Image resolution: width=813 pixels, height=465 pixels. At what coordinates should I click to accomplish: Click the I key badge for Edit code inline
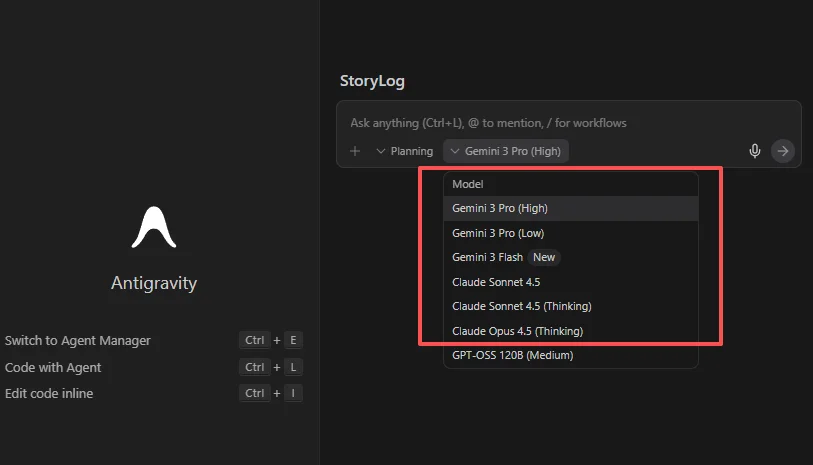tap(293, 393)
